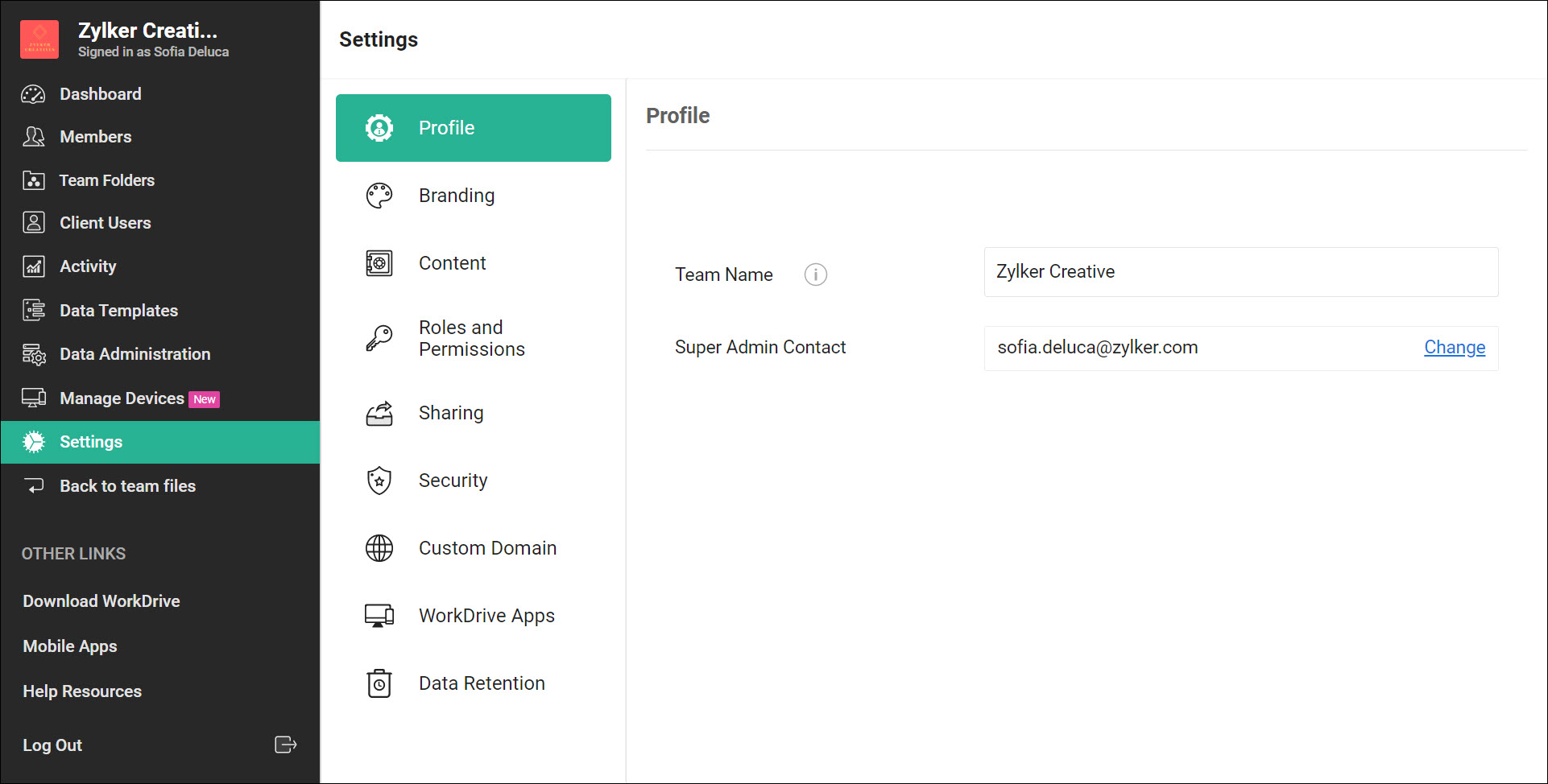This screenshot has height=784, width=1548.
Task: Click the Manage Devices monitor icon
Action: pyautogui.click(x=33, y=398)
